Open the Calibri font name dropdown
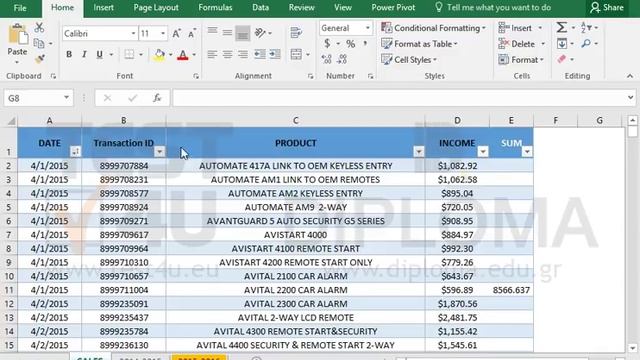The image size is (640, 360). coord(133,33)
